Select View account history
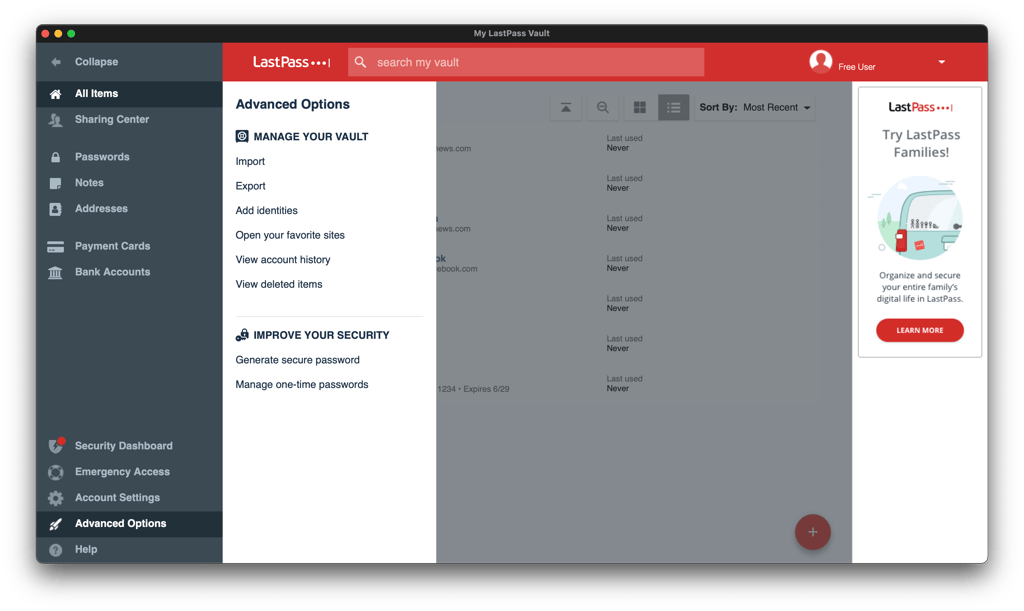This screenshot has width=1024, height=611. tap(283, 260)
